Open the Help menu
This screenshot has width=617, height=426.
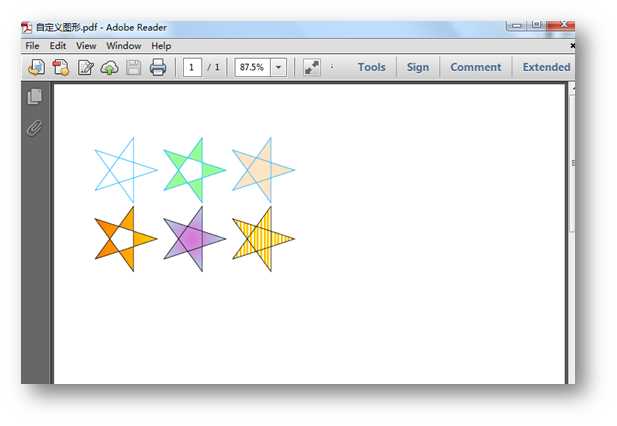(161, 46)
